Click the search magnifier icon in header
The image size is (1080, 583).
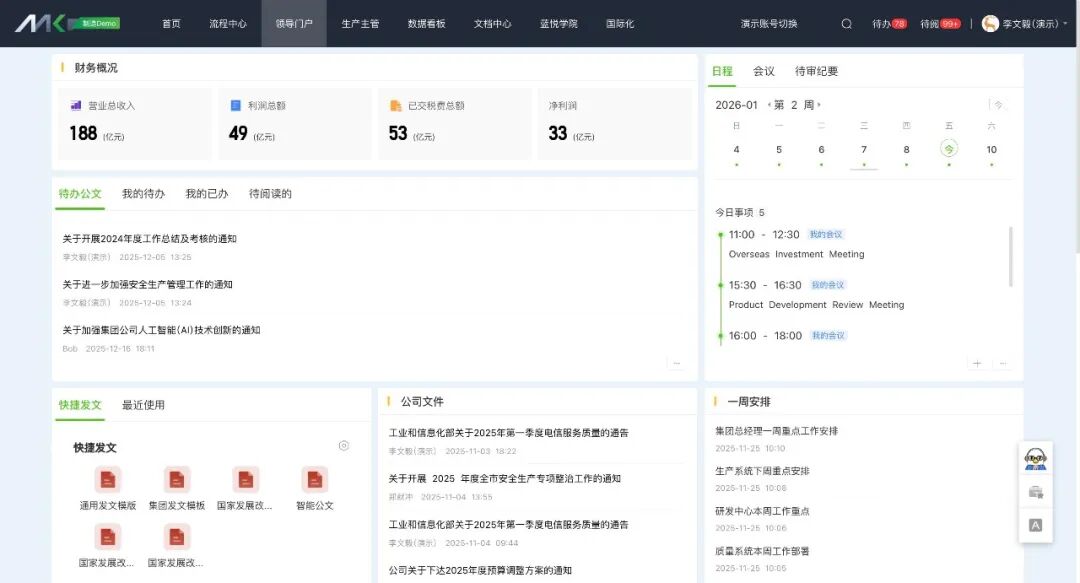(x=847, y=24)
